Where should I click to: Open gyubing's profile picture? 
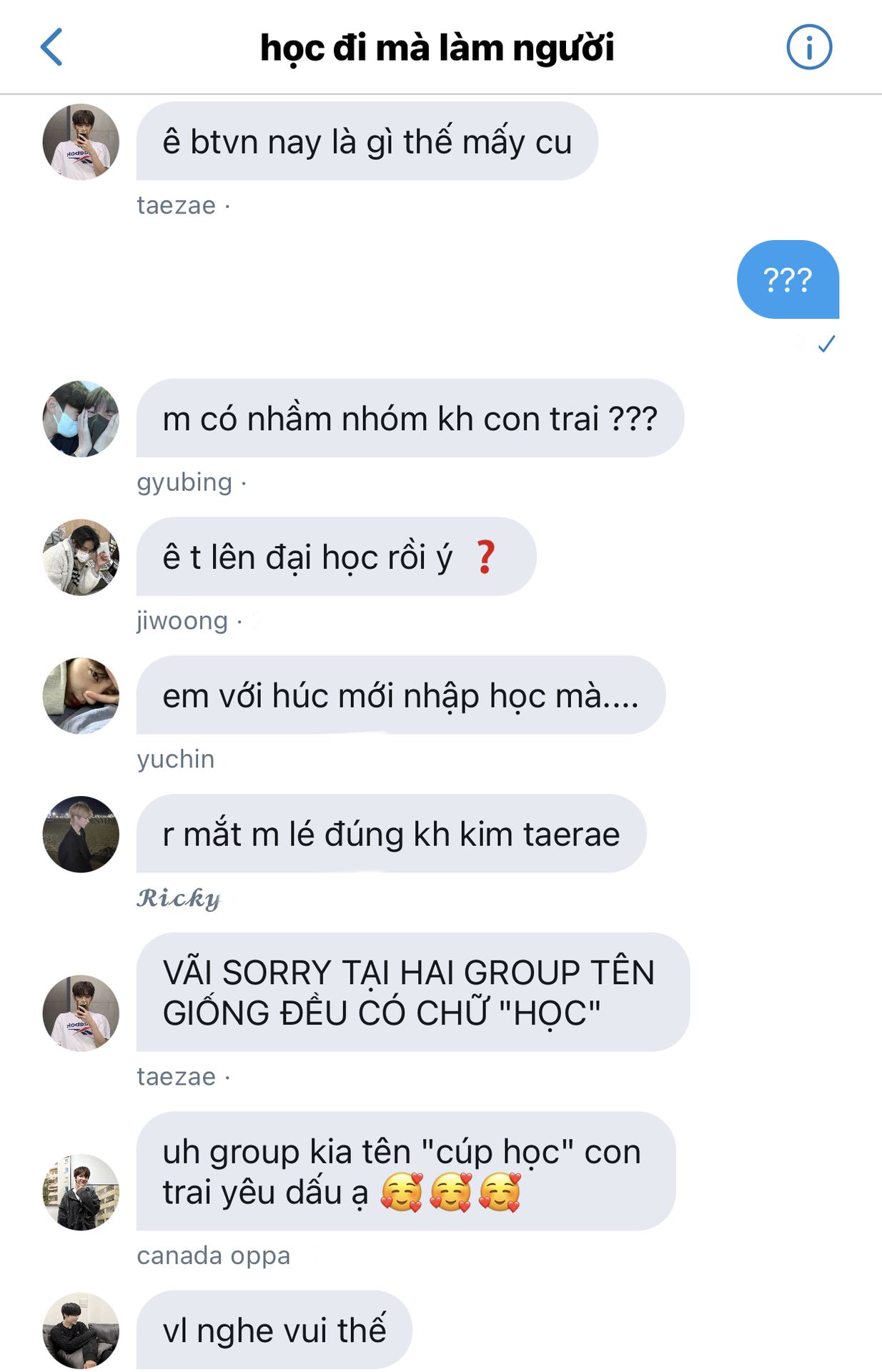click(81, 419)
